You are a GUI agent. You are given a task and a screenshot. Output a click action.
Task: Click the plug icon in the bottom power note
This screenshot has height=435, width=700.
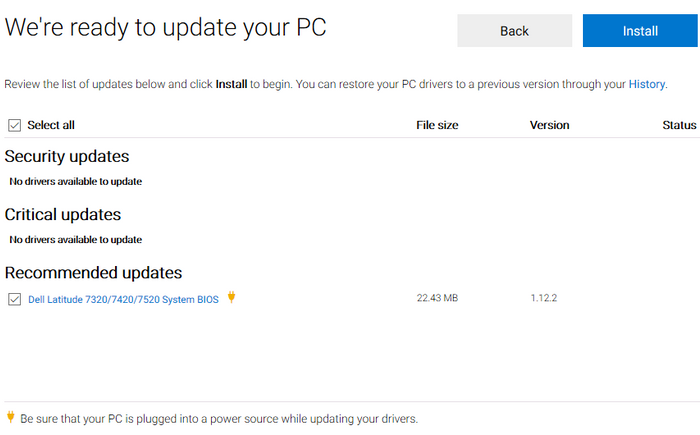click(x=11, y=417)
